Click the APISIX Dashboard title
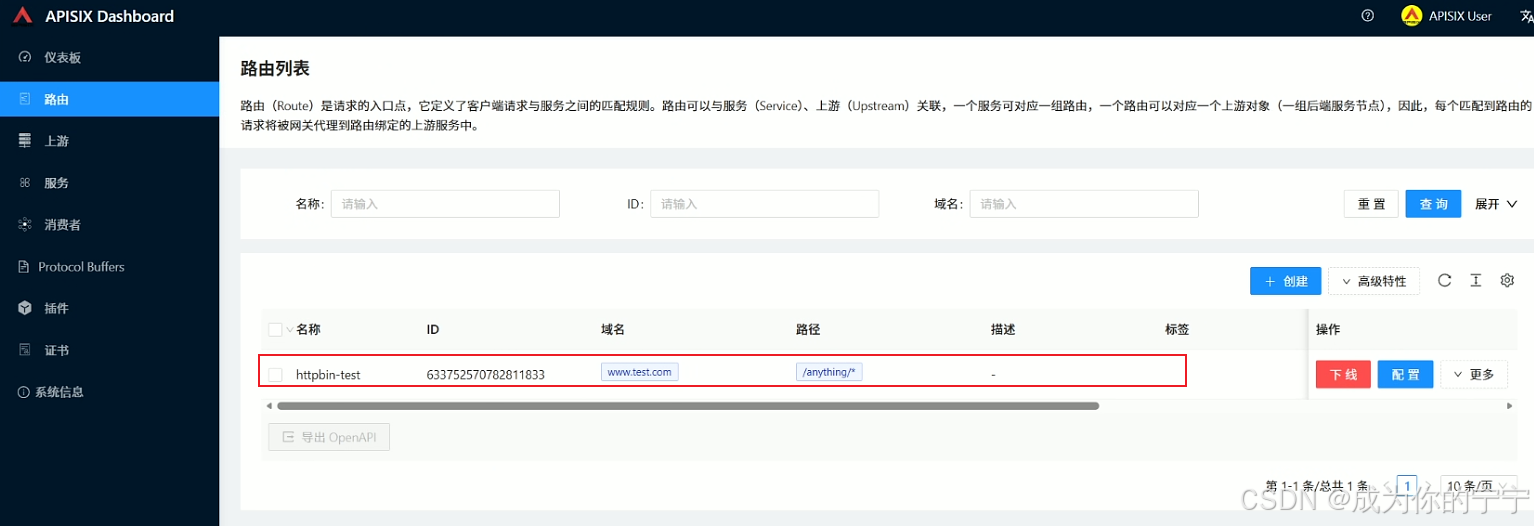Viewport: 1534px width, 526px height. 109,16
